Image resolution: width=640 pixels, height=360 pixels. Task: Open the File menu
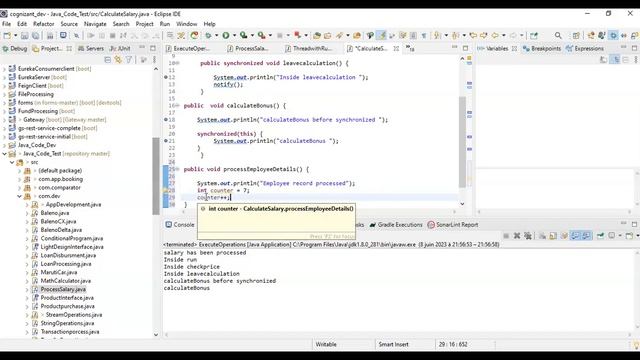tap(7, 24)
